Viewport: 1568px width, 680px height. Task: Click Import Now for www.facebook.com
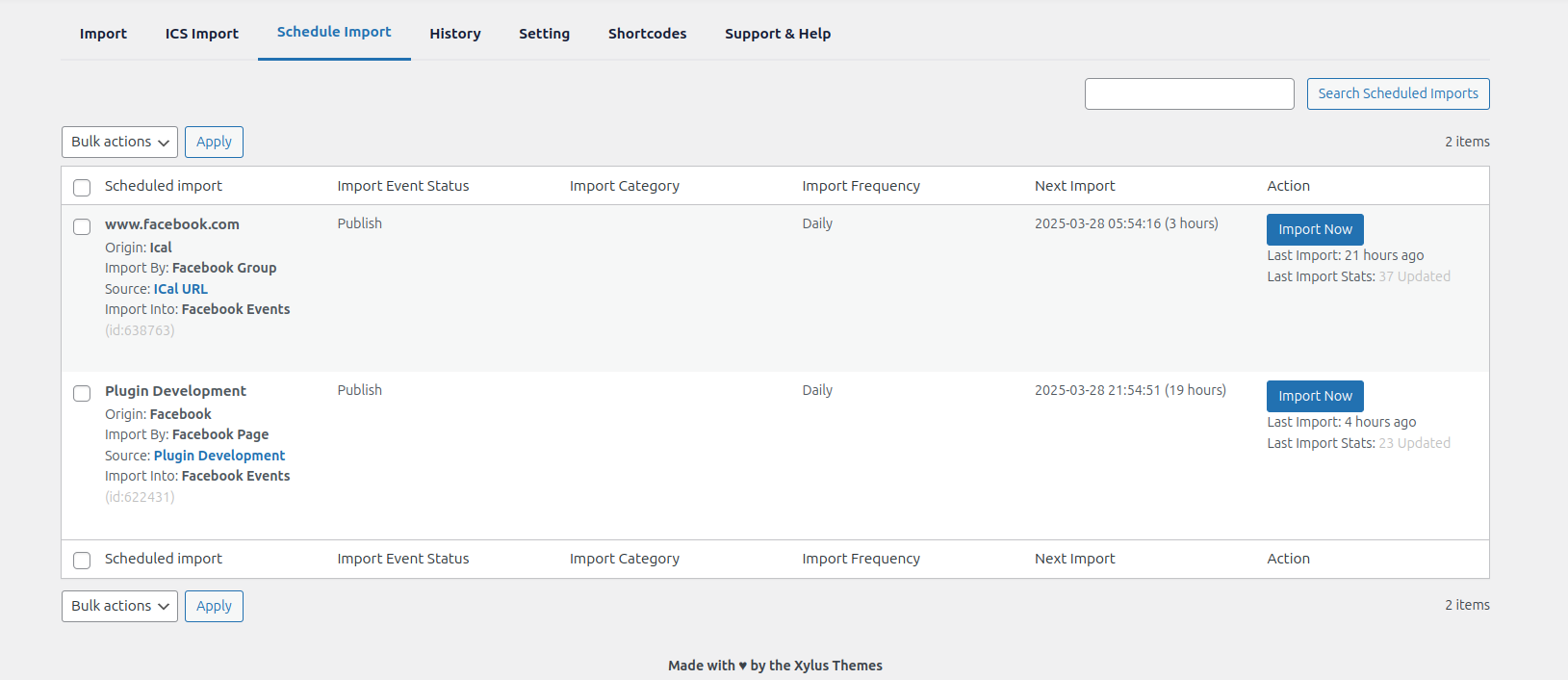coord(1315,229)
